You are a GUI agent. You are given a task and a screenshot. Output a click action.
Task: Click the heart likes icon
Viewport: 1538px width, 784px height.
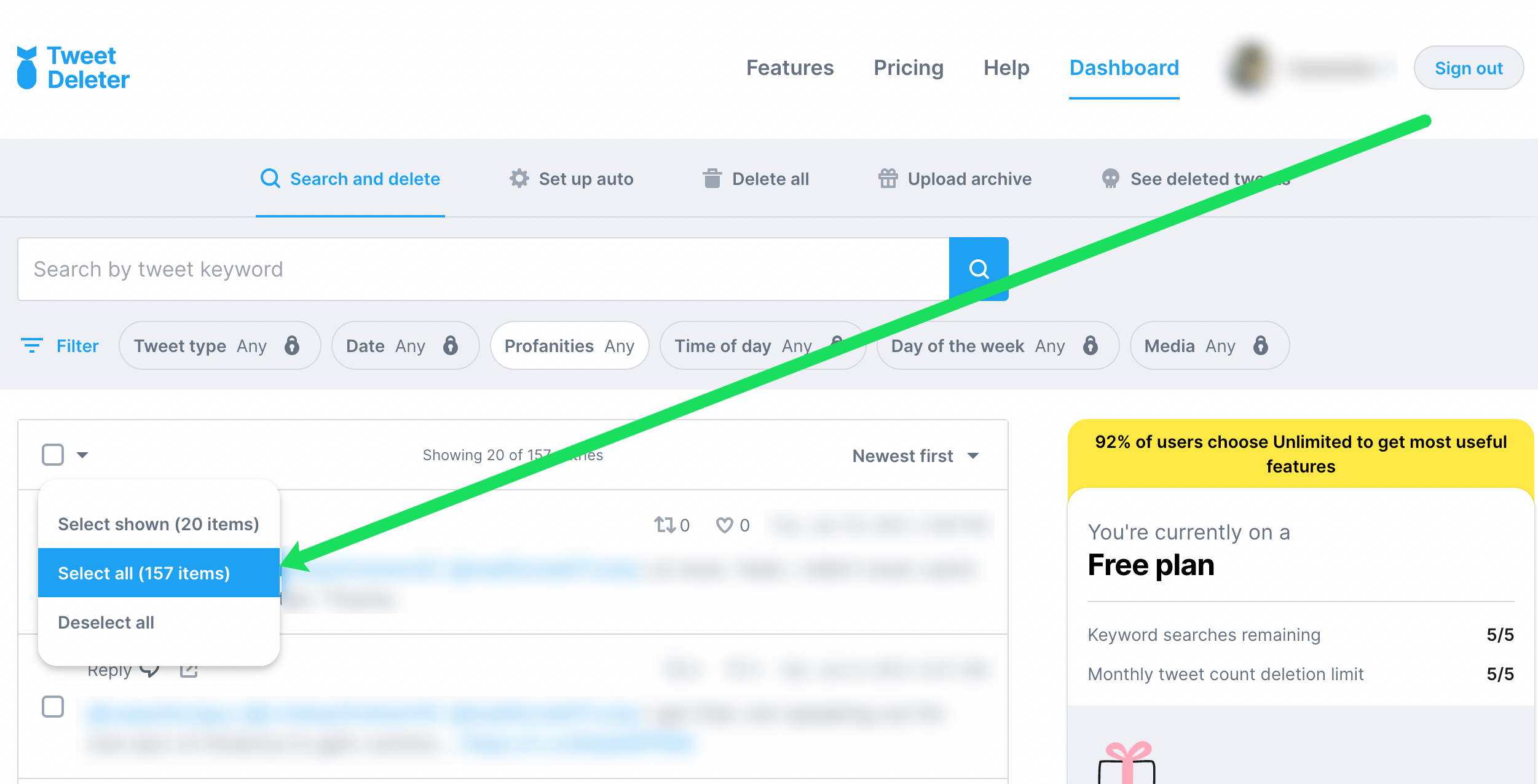click(725, 525)
